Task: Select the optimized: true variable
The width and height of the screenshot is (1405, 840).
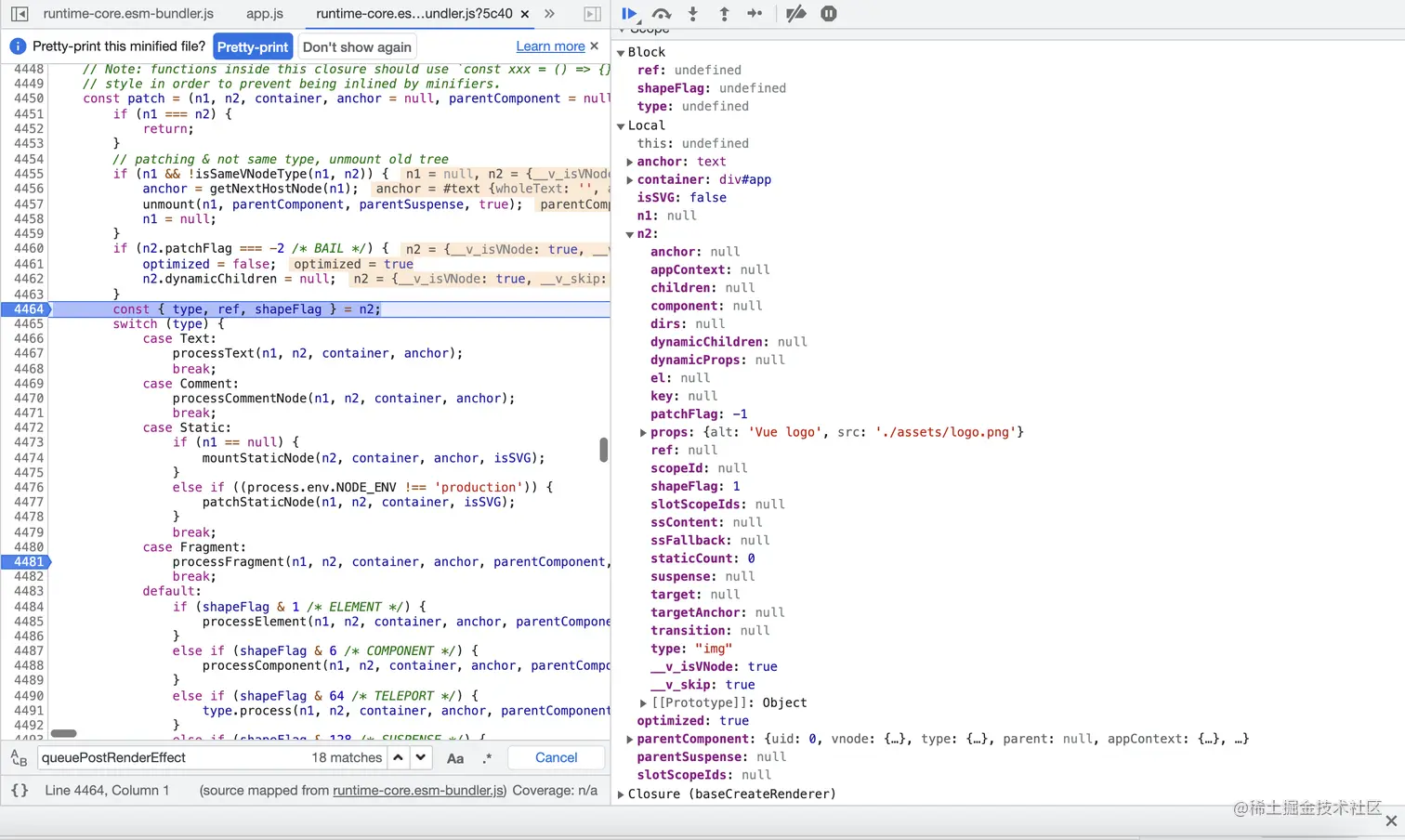Action: coord(693,721)
